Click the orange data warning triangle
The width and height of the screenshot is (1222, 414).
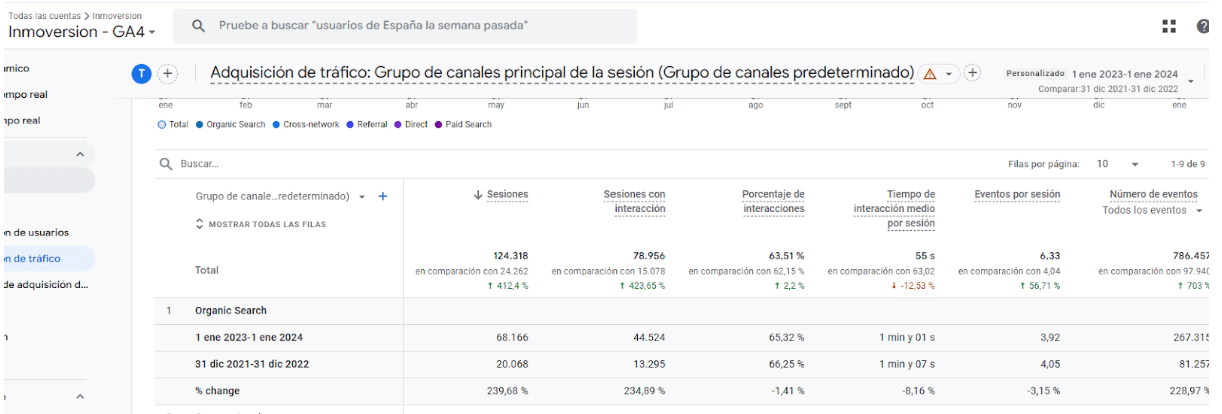click(930, 74)
